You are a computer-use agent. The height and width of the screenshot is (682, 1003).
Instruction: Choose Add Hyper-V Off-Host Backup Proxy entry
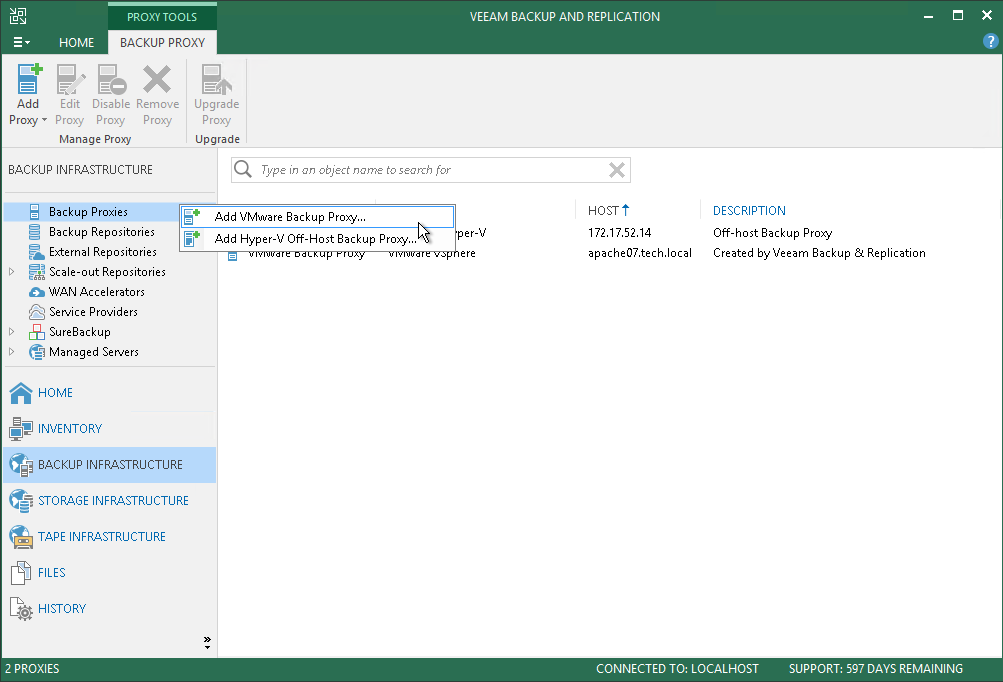(x=318, y=239)
